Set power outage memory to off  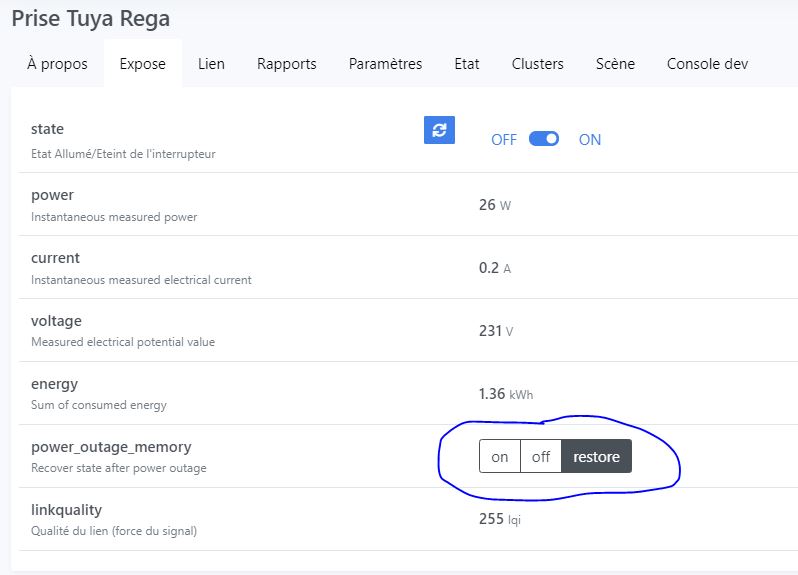pyautogui.click(x=540, y=456)
